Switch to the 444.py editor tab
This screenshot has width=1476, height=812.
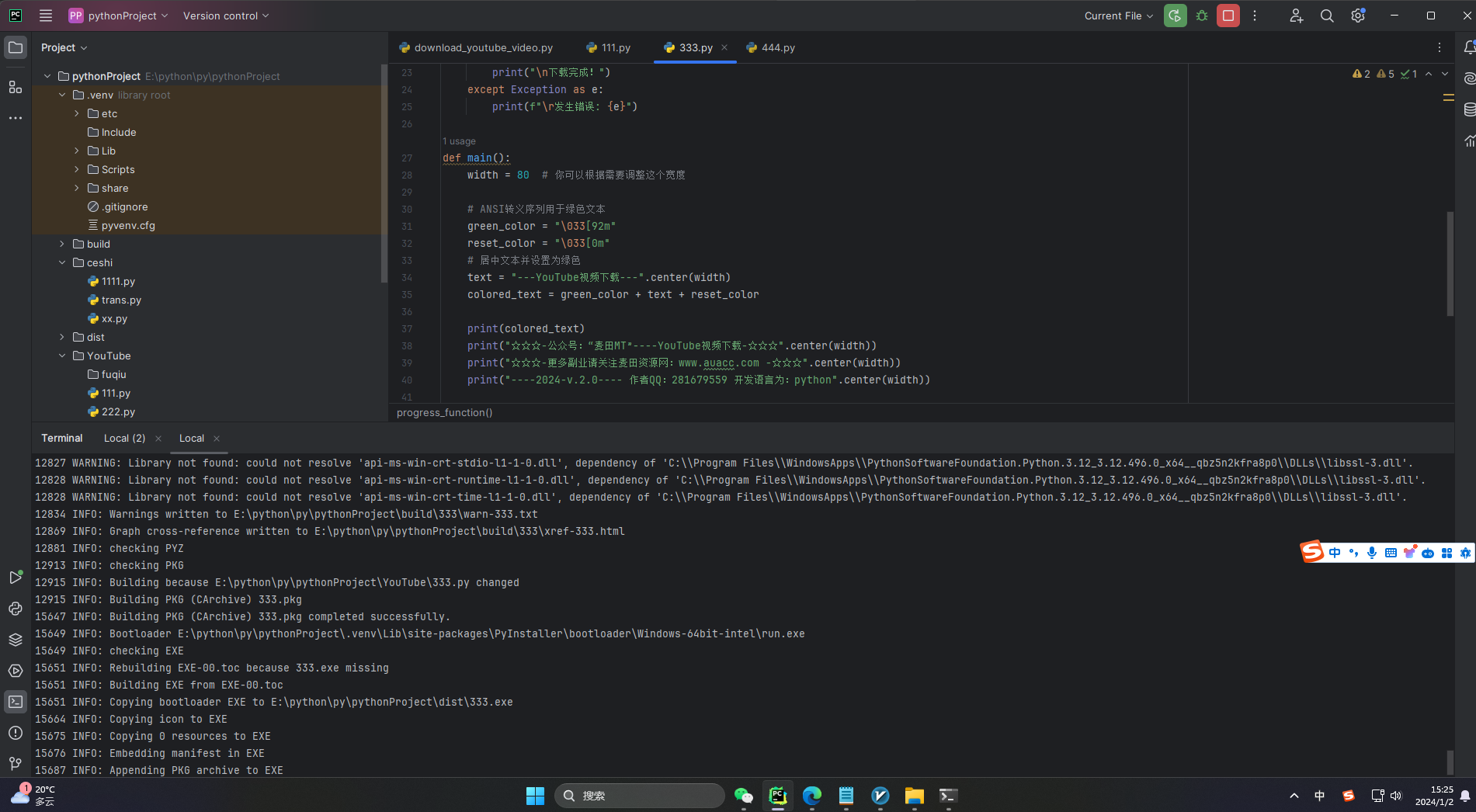771,47
